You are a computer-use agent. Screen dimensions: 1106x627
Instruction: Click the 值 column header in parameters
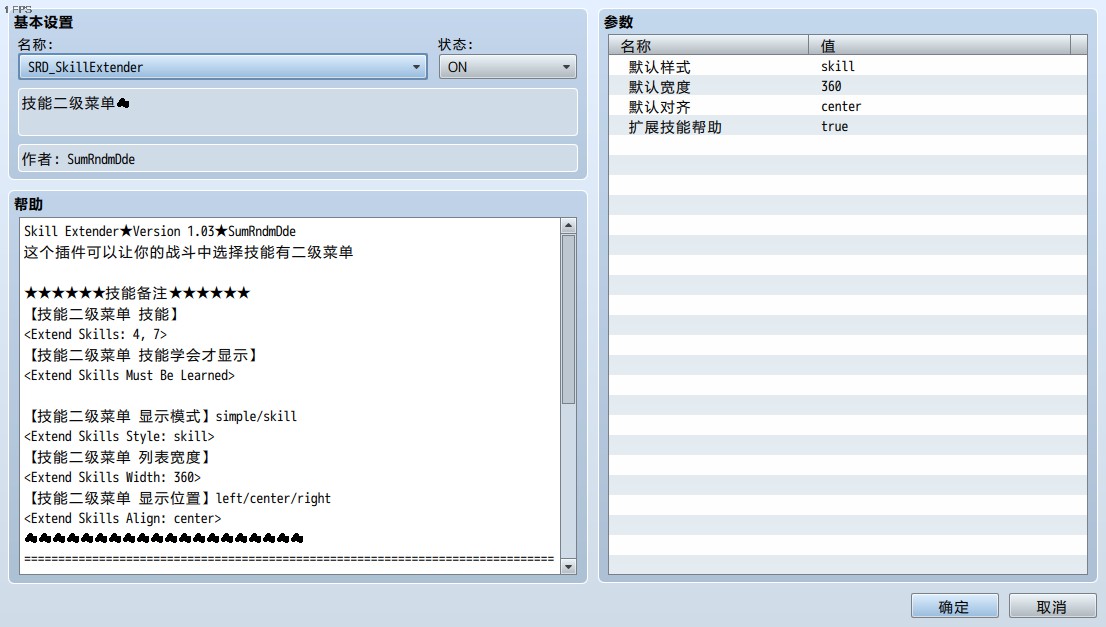tap(939, 46)
